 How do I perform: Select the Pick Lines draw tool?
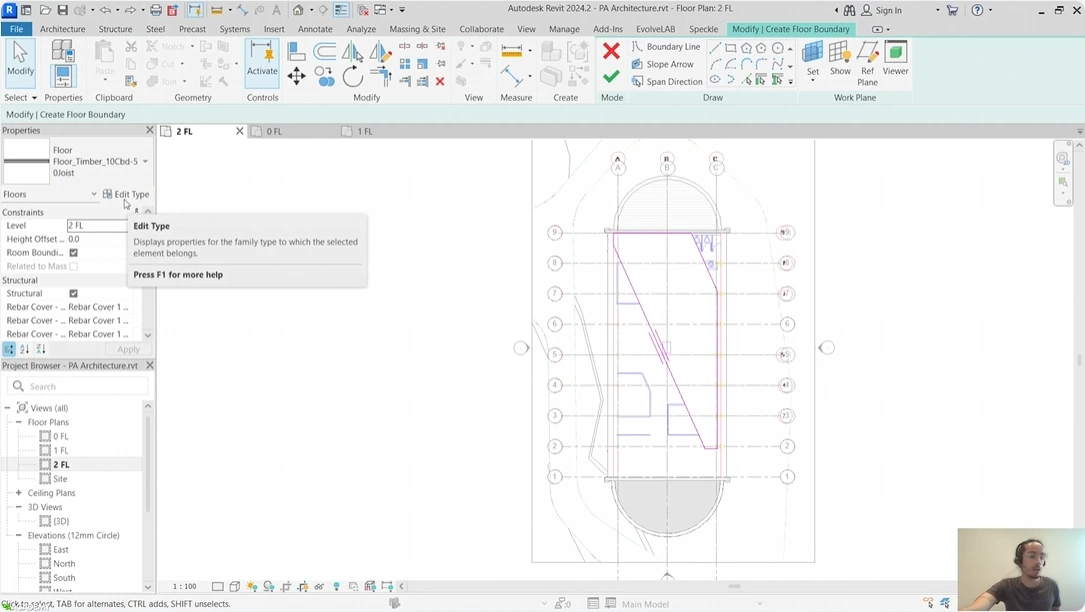(x=746, y=80)
